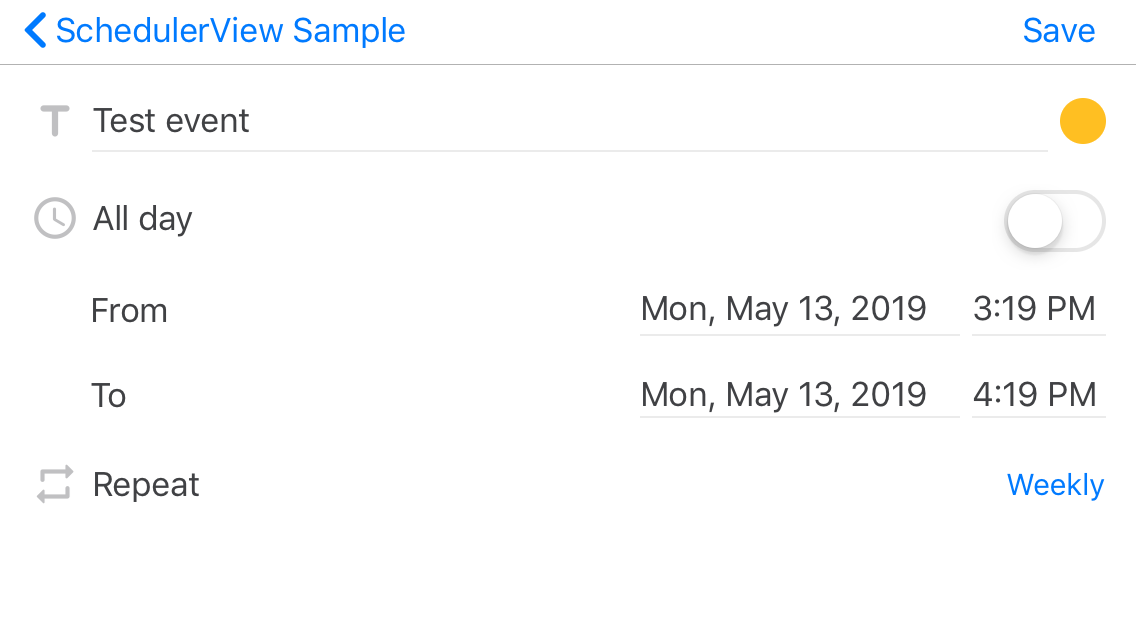Click the From label
Screen dimensions: 1136x640
coord(129,311)
